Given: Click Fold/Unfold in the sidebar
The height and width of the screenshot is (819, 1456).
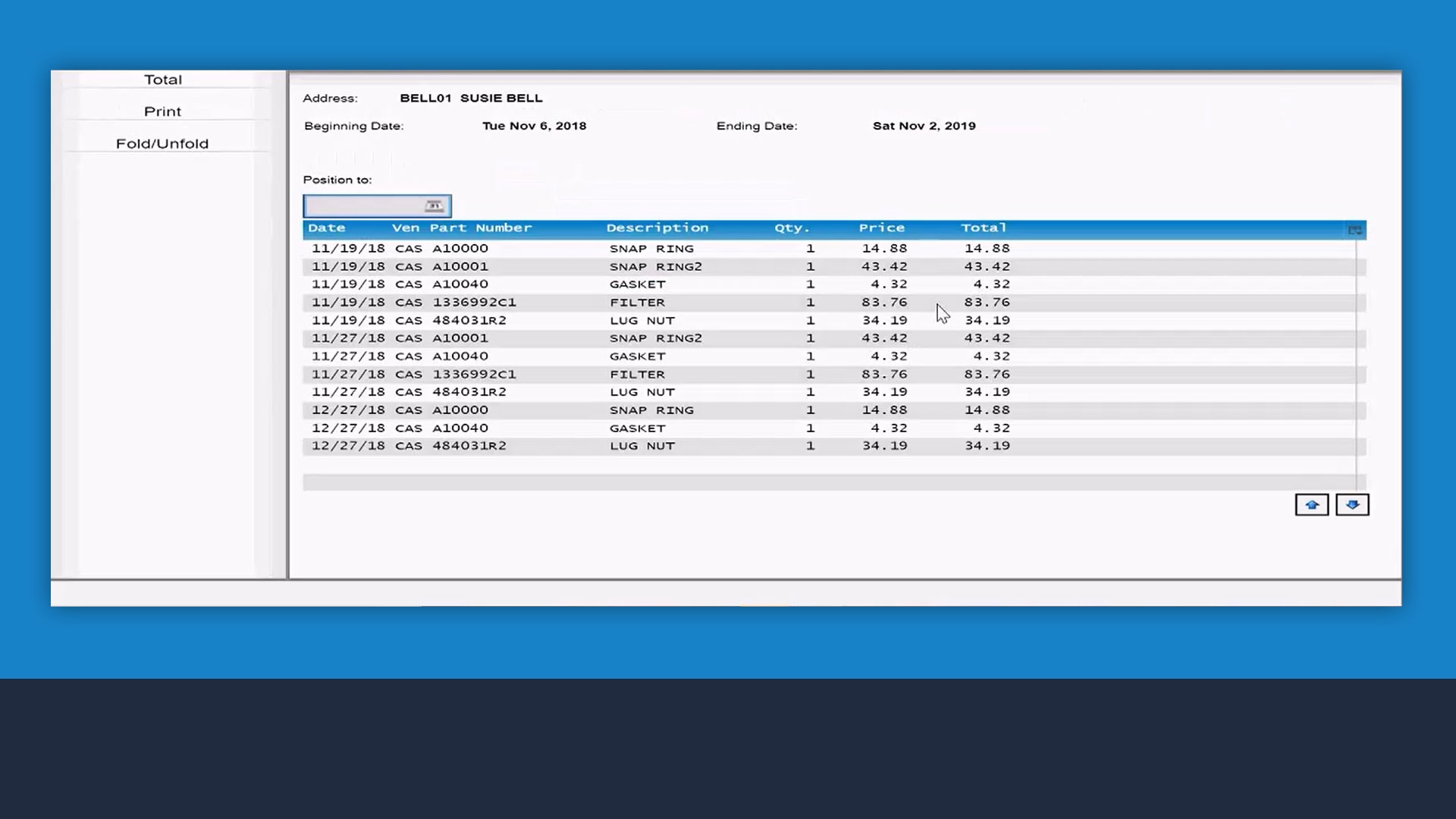Looking at the screenshot, I should coord(162,144).
